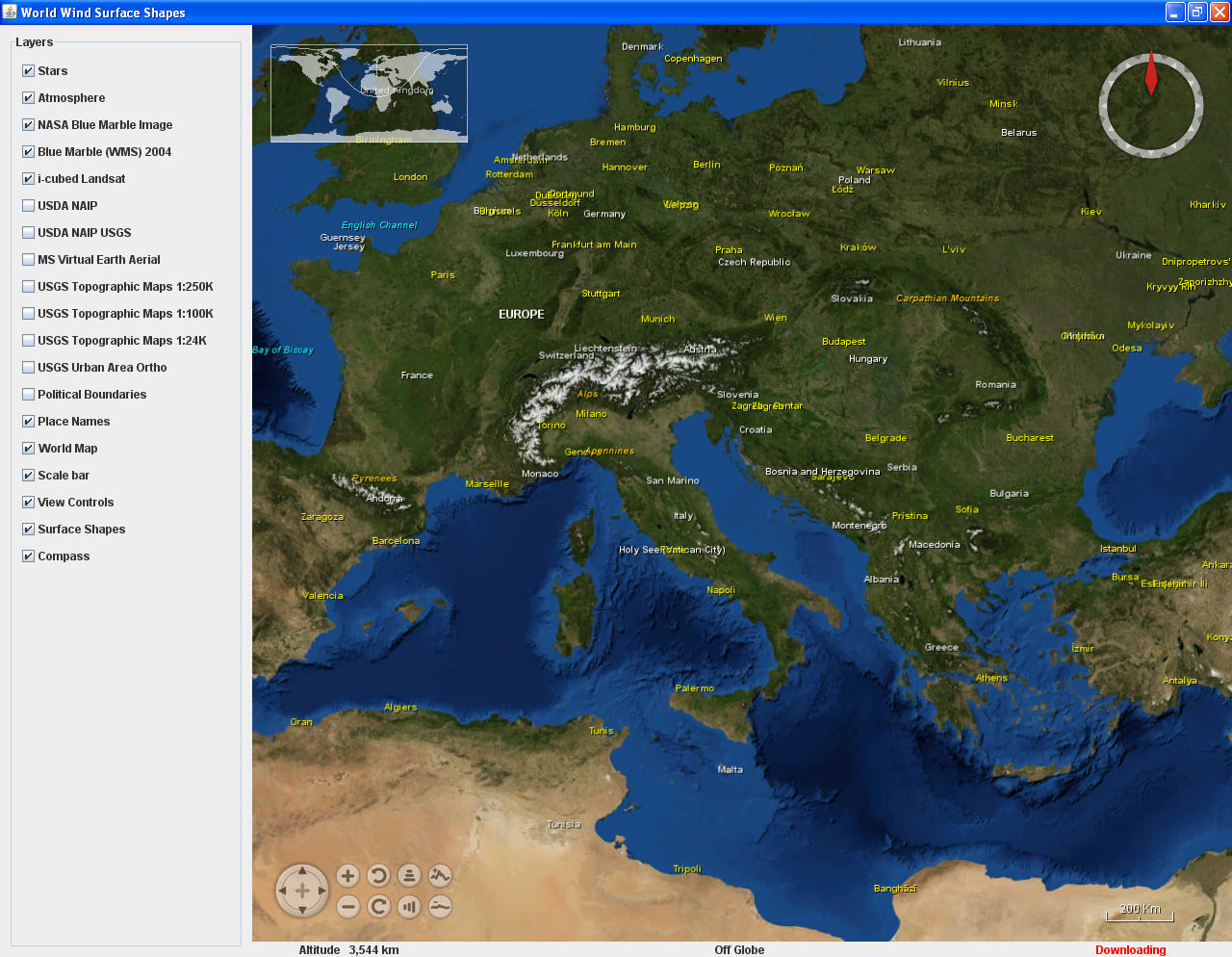
Task: Rotate the view counterclockwise
Action: [x=378, y=876]
